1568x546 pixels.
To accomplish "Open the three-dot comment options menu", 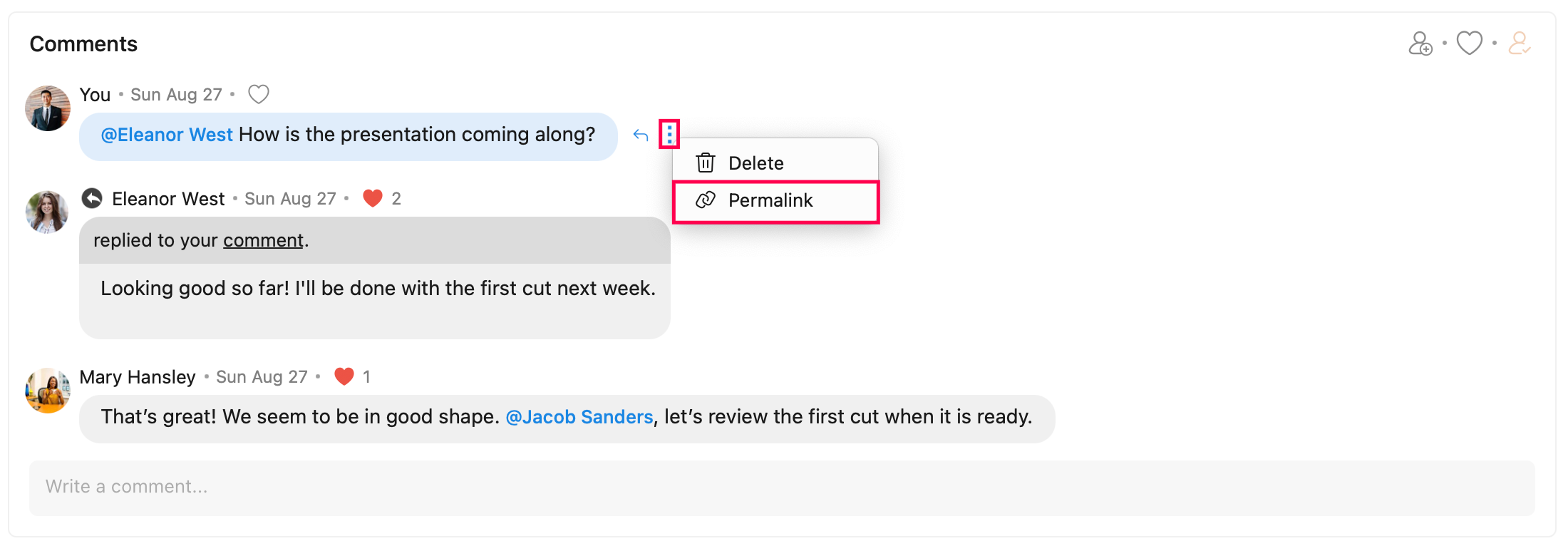I will [669, 134].
